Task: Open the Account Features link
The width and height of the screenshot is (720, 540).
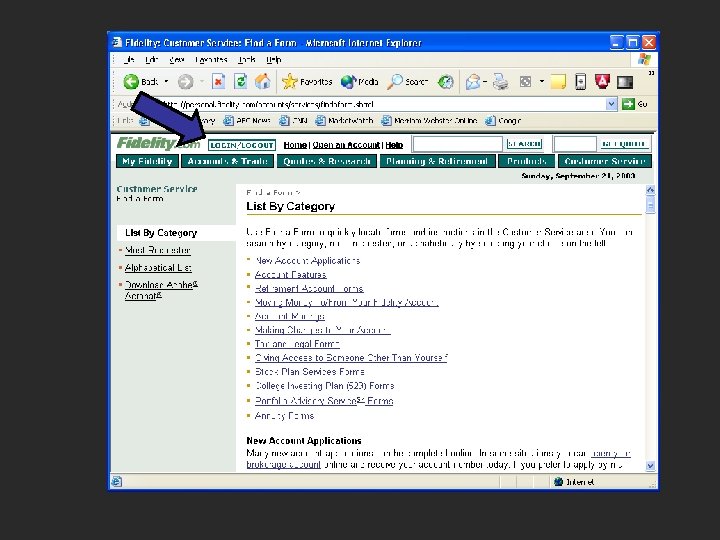Action: click(x=291, y=275)
